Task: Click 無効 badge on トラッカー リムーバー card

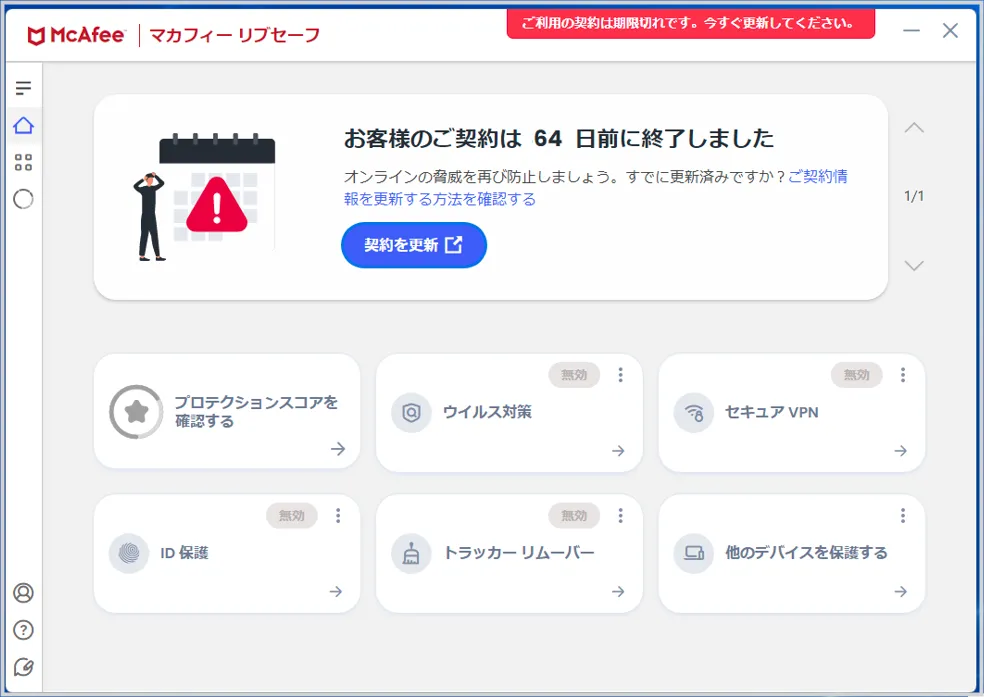Action: pos(574,515)
